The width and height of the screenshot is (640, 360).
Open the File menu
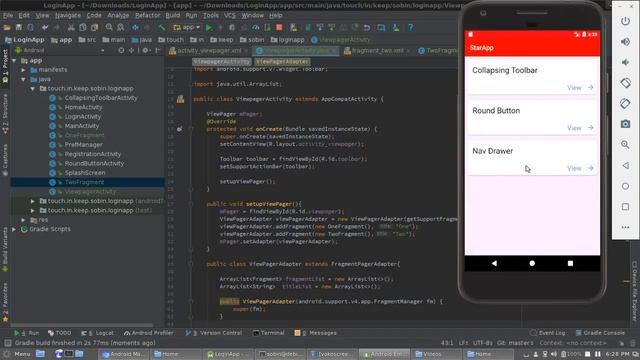(x=8, y=16)
